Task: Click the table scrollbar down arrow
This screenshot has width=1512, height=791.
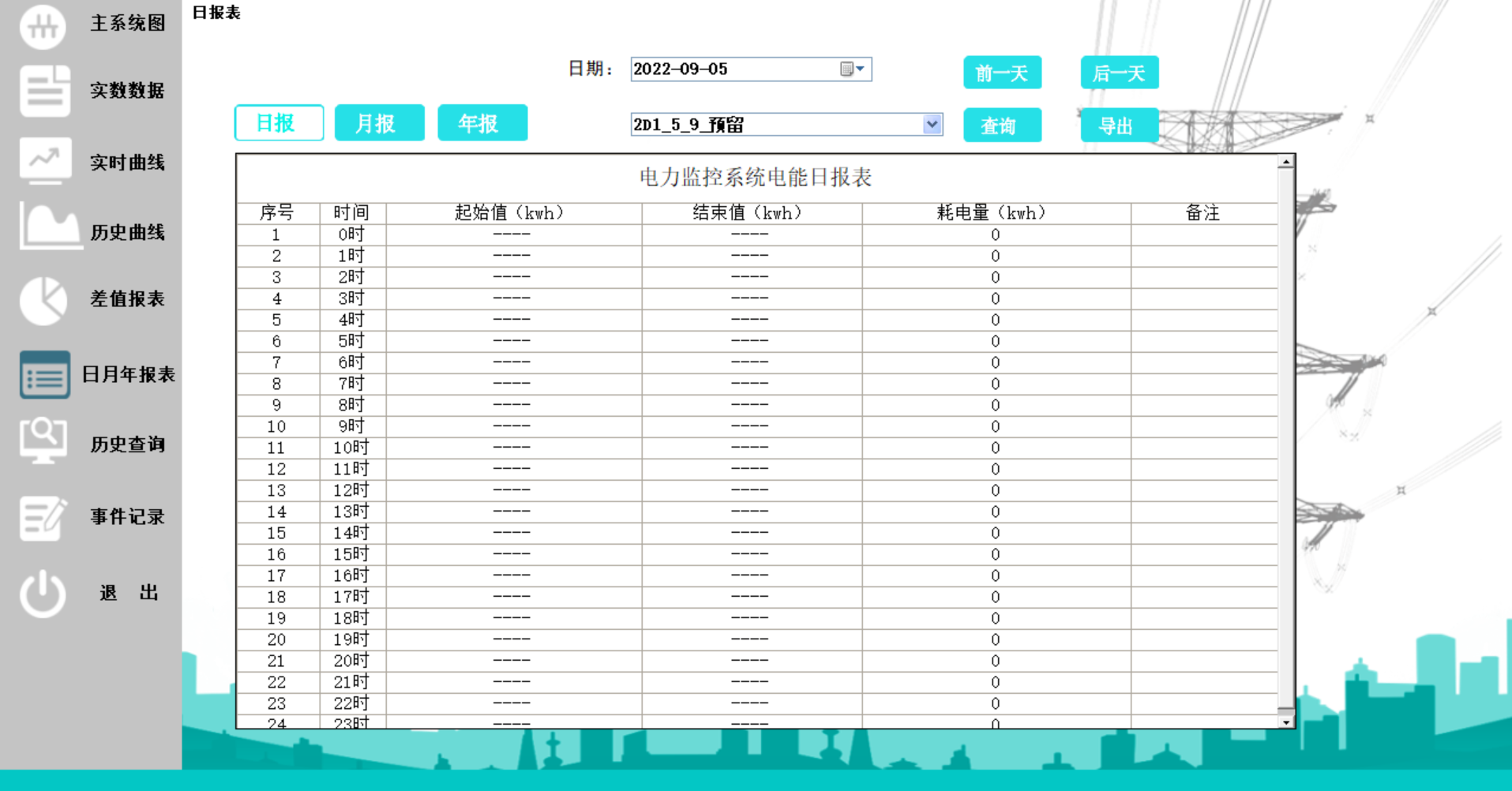Action: 1287,722
